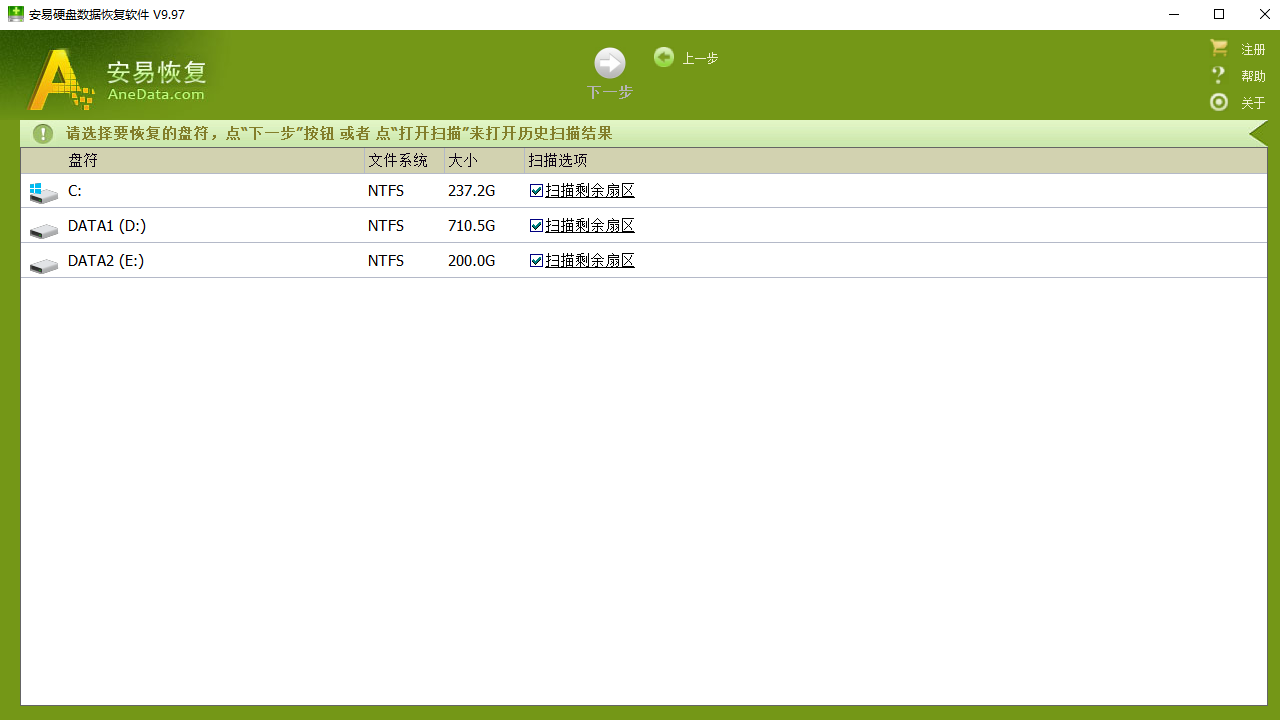Click the About circle icon
This screenshot has height=720, width=1280.
pos(1218,102)
